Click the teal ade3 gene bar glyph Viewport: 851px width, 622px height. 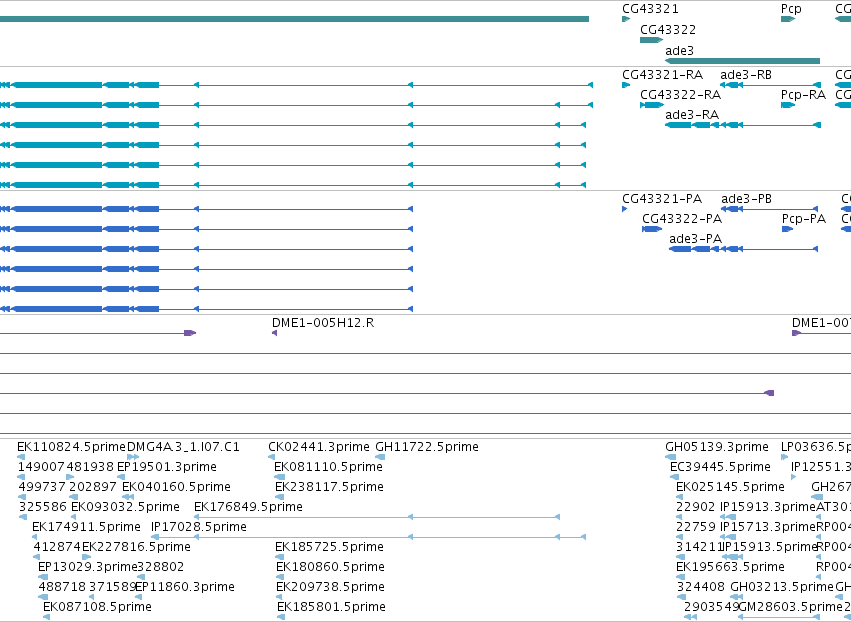[742, 61]
